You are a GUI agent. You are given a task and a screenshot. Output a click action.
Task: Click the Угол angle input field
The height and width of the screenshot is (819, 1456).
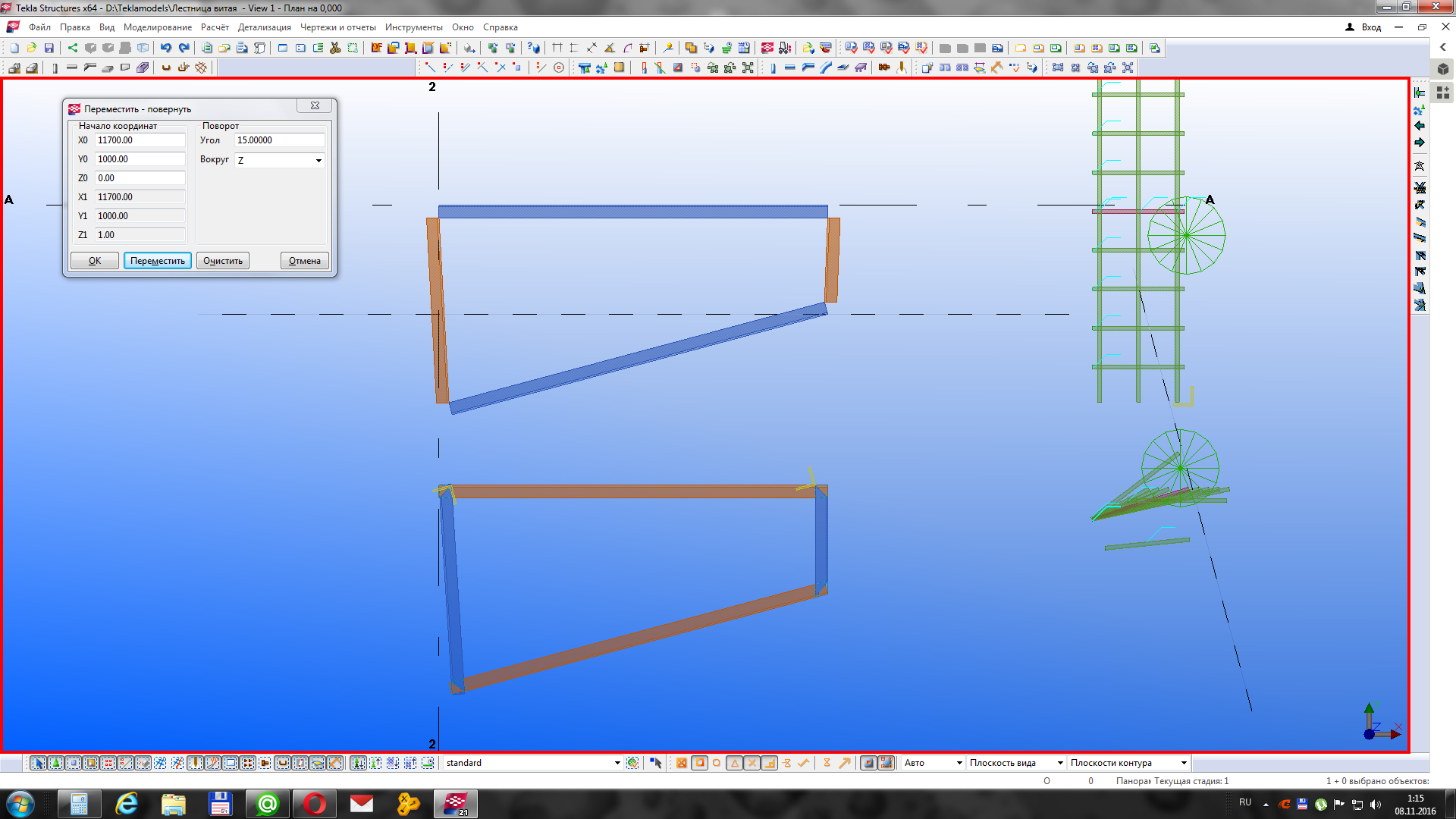278,140
